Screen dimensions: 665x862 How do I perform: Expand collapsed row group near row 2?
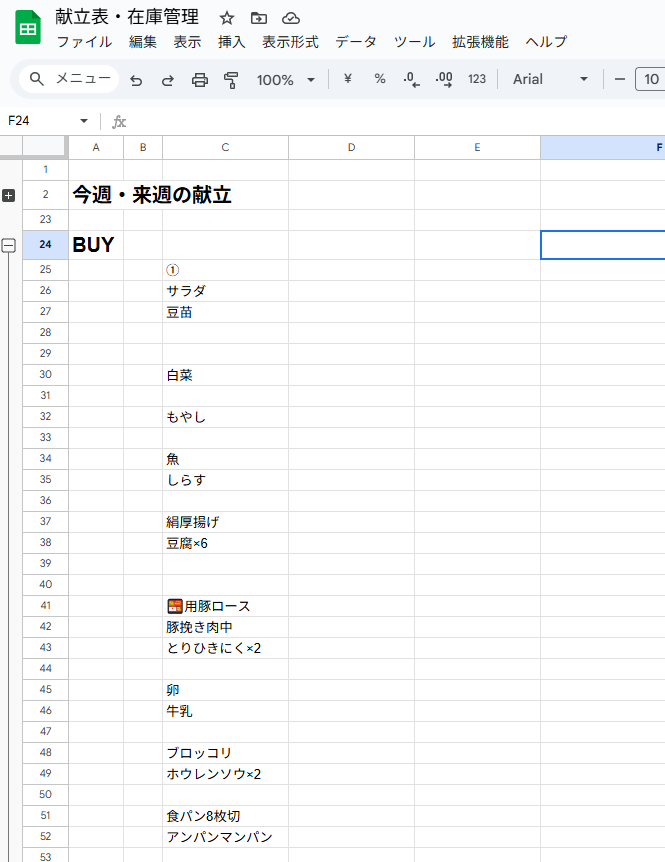tap(8, 195)
